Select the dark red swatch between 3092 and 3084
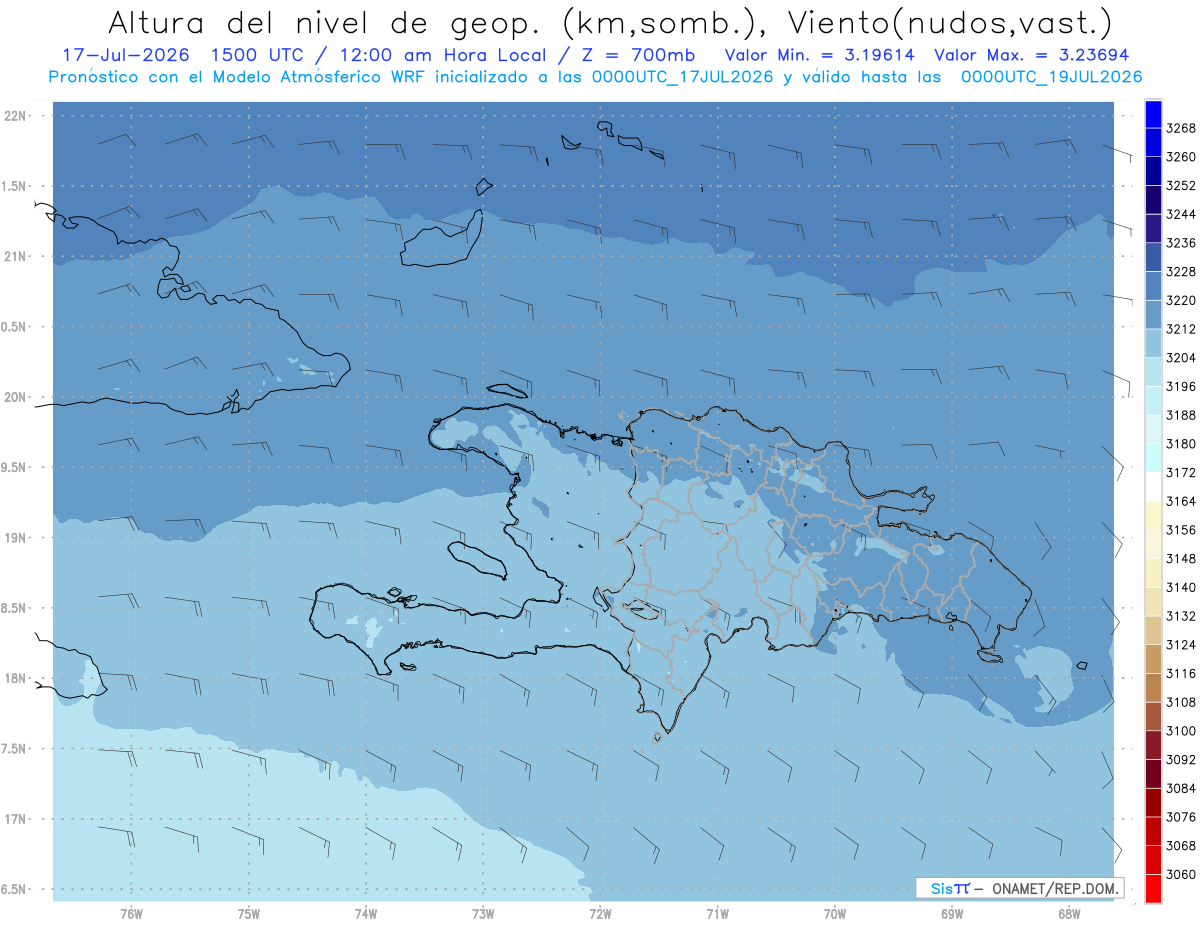Image resolution: width=1200 pixels, height=927 pixels. pyautogui.click(x=1153, y=774)
